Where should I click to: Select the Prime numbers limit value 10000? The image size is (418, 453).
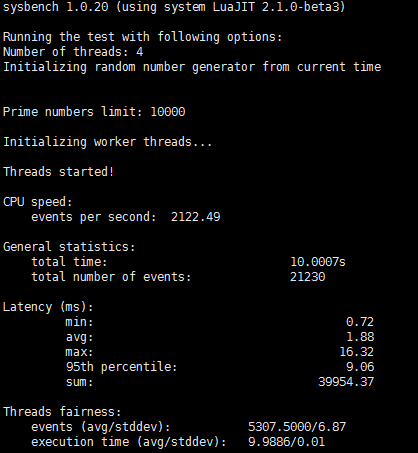pos(168,112)
